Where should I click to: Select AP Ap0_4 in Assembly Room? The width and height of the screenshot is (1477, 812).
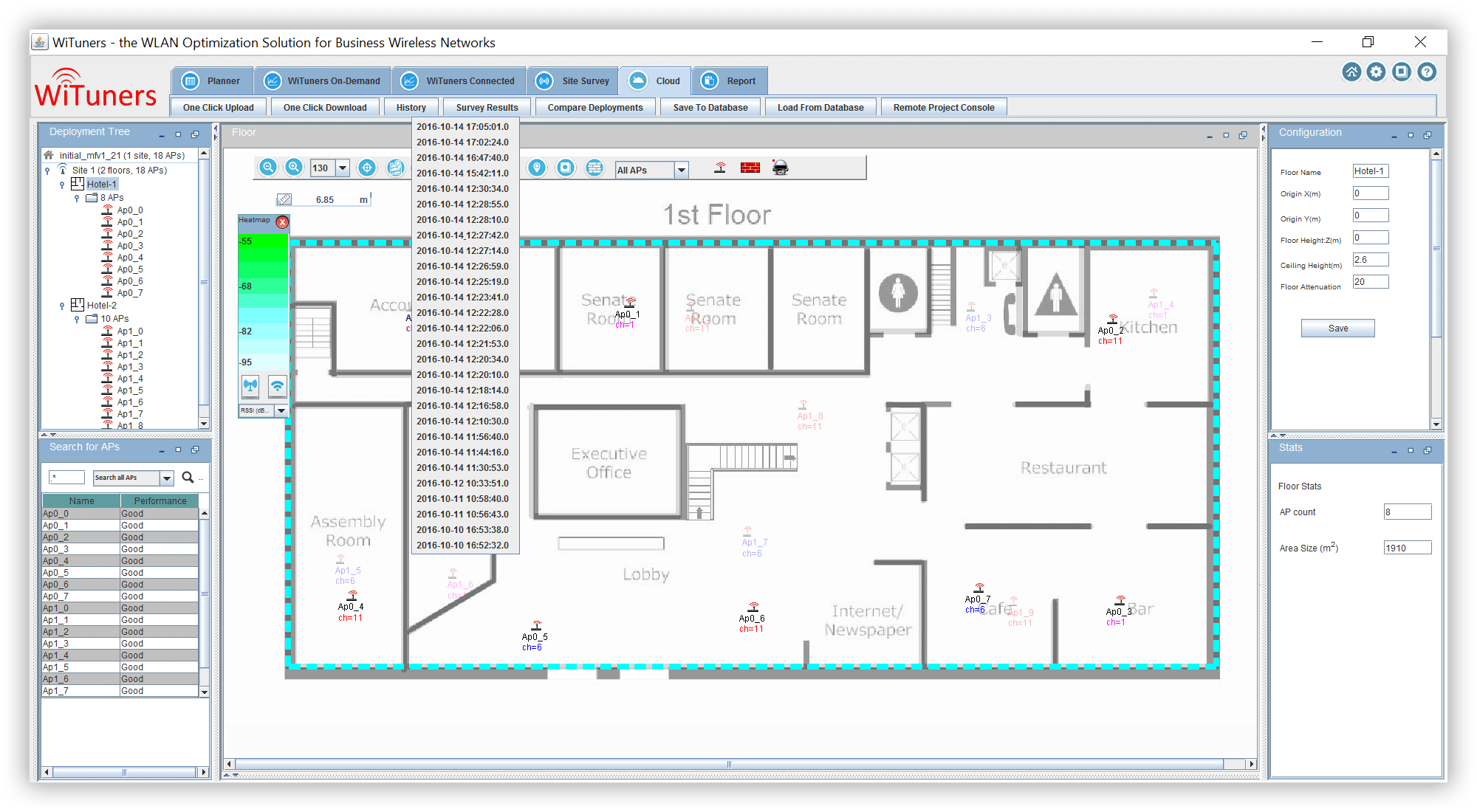coord(351,606)
